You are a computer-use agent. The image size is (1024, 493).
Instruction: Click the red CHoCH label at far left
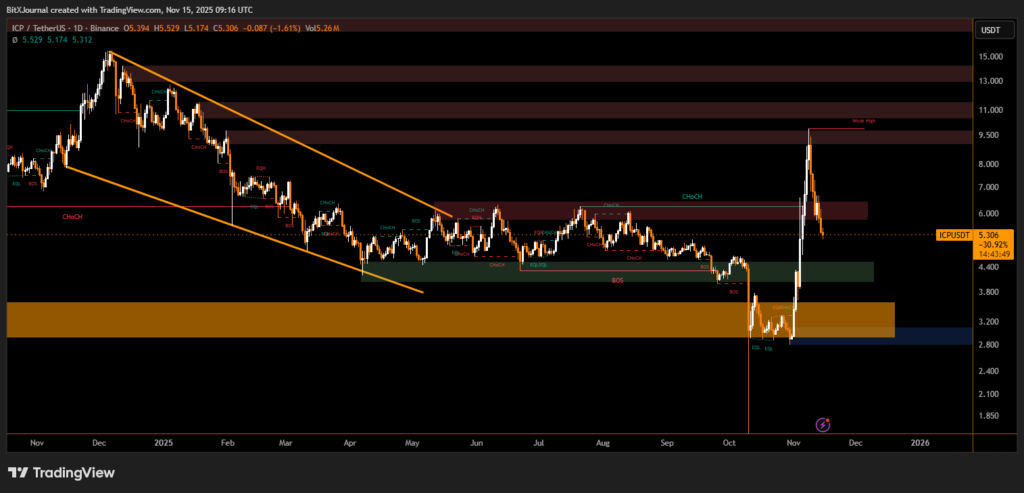[72, 216]
